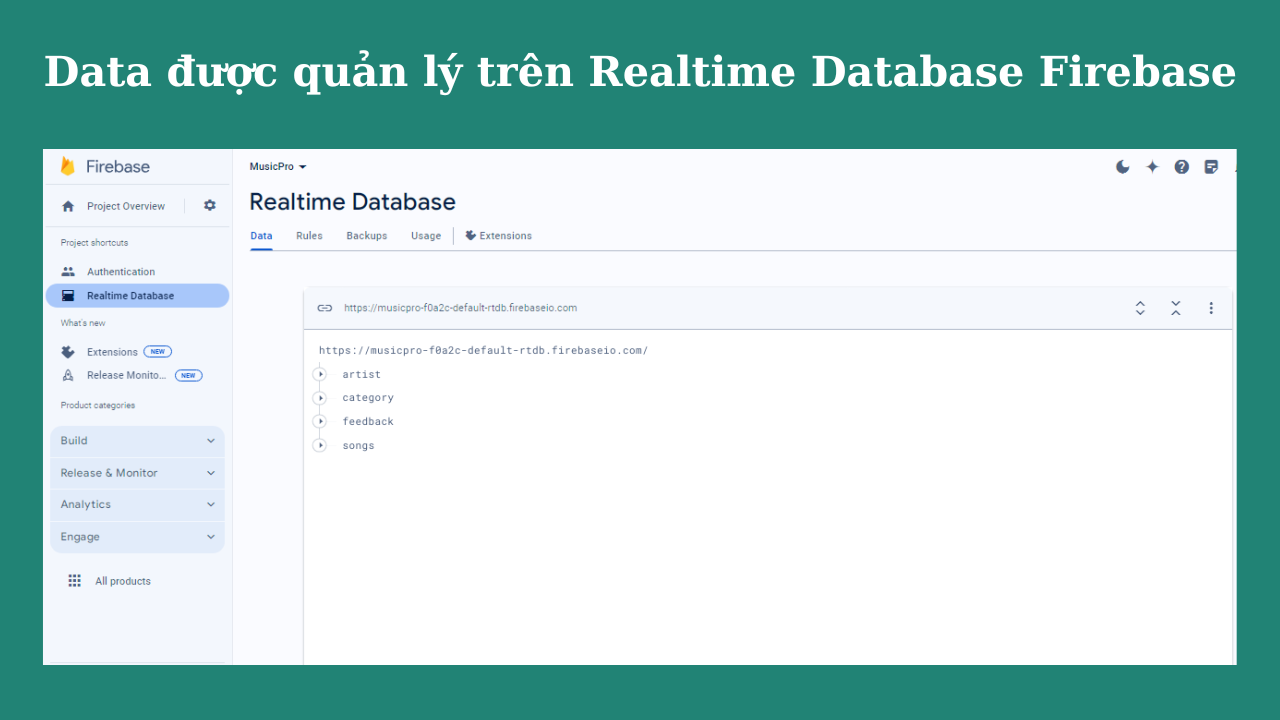Open Authentication in sidebar
This screenshot has width=1280, height=720.
click(x=121, y=272)
